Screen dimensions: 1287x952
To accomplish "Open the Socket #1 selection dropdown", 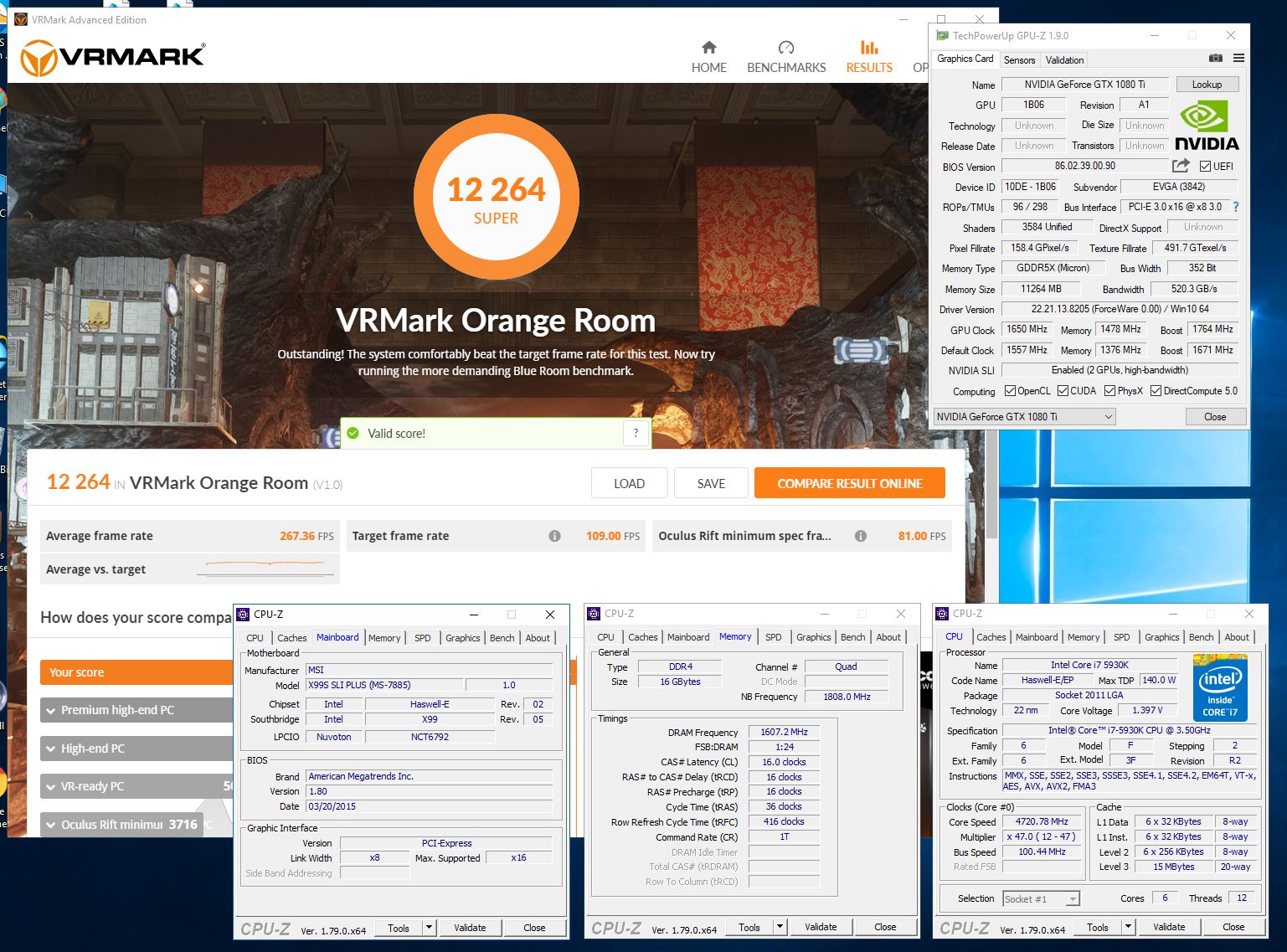I will 1042,898.
